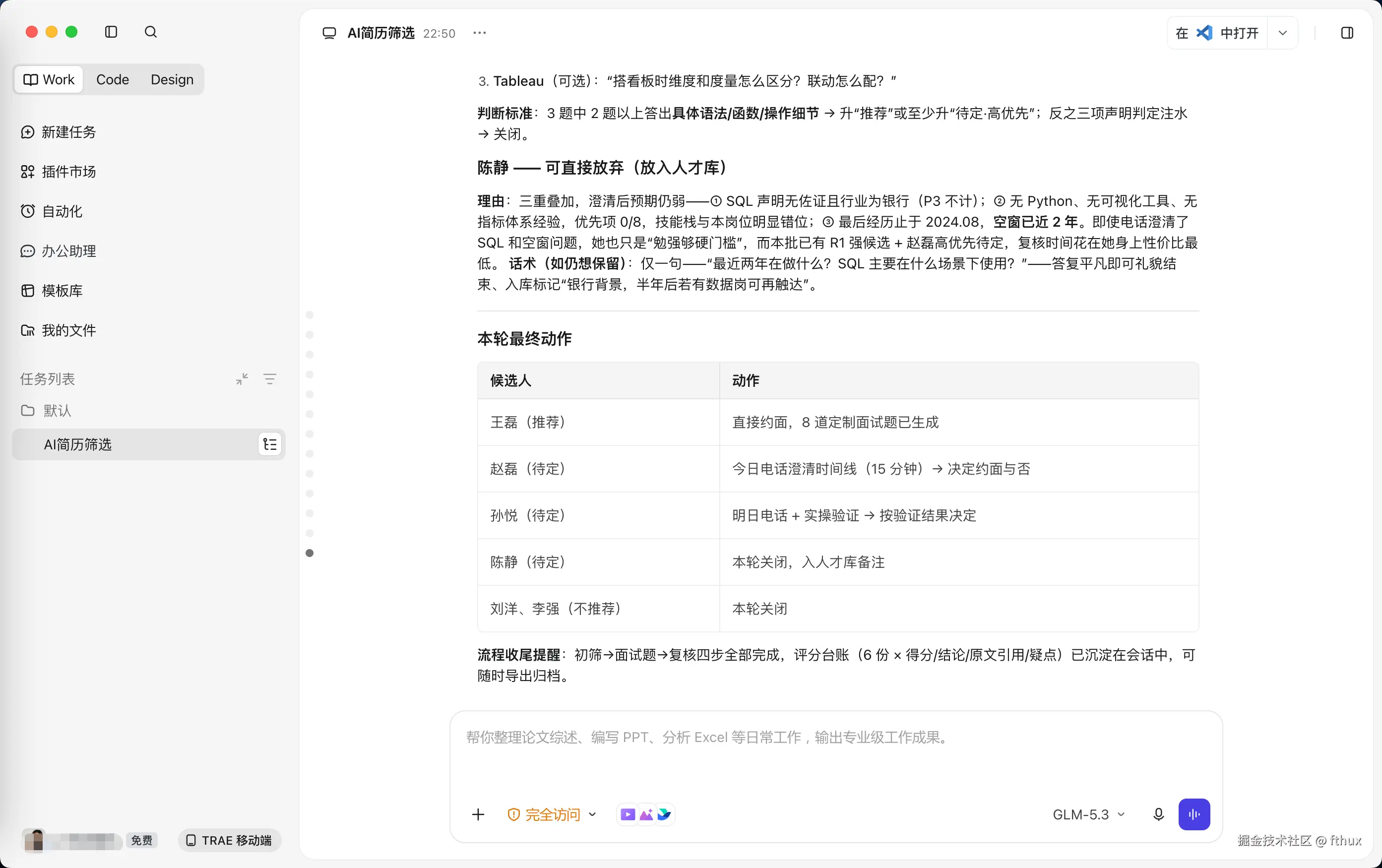Click 在 VS Code 中打开 button
Viewport: 1382px width, 868px height.
[x=1217, y=33]
